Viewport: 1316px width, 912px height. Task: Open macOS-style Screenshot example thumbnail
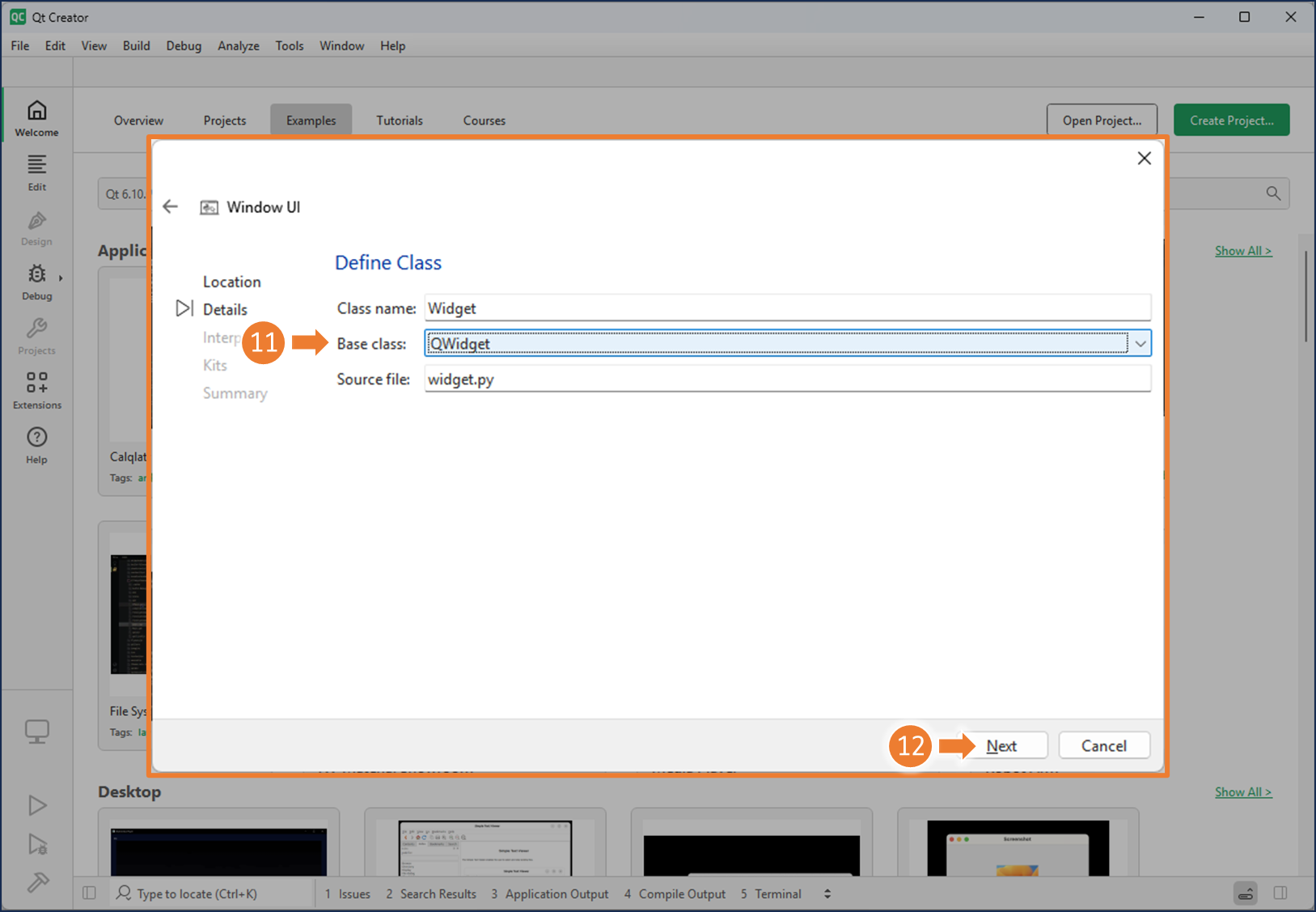point(1018,848)
